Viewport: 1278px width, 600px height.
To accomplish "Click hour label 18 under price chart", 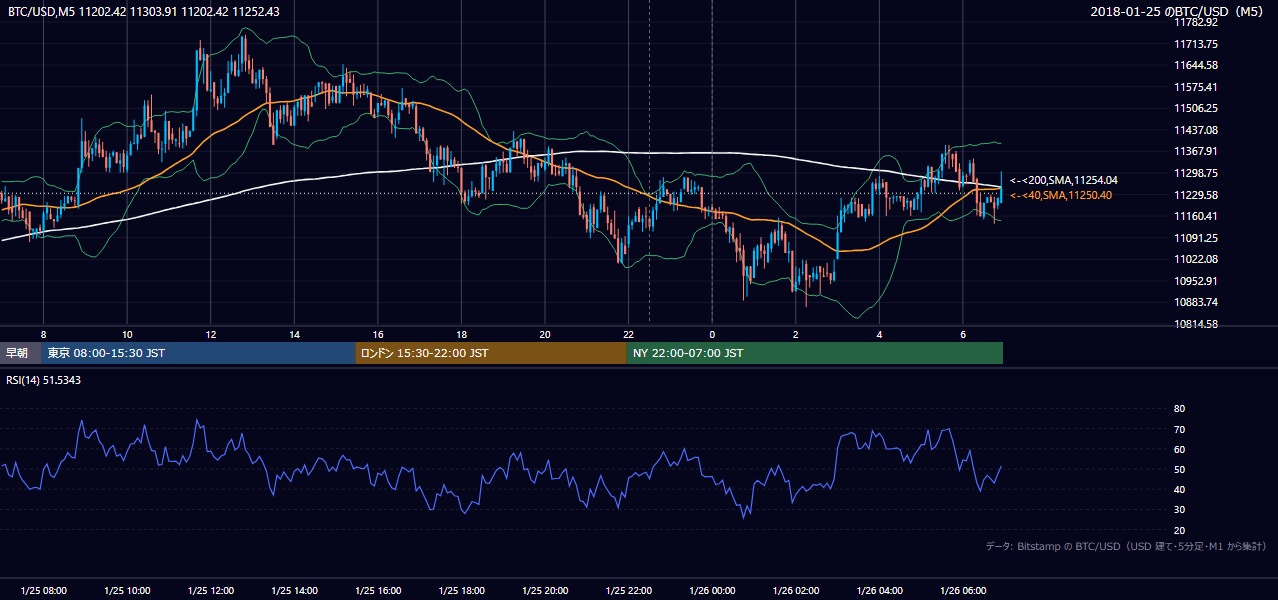I will 461,334.
